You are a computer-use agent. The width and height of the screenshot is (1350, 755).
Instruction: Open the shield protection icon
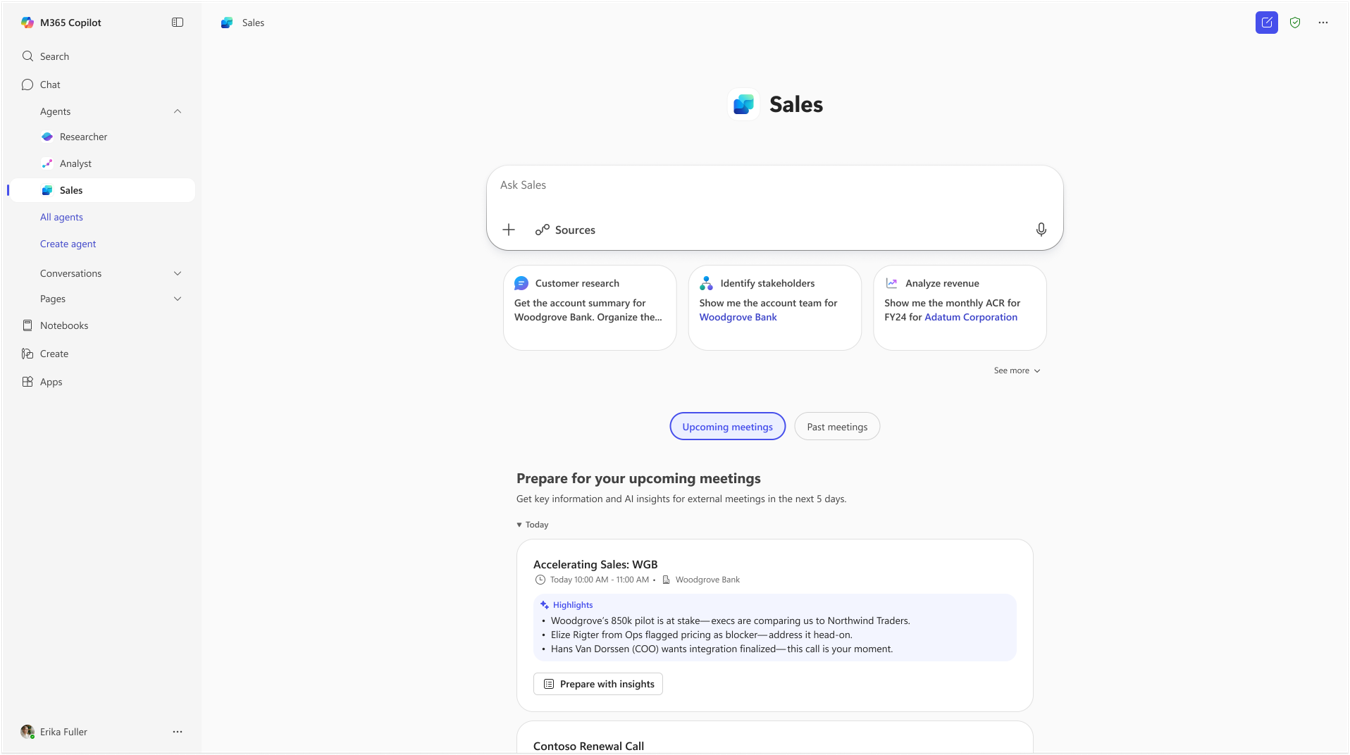point(1295,22)
